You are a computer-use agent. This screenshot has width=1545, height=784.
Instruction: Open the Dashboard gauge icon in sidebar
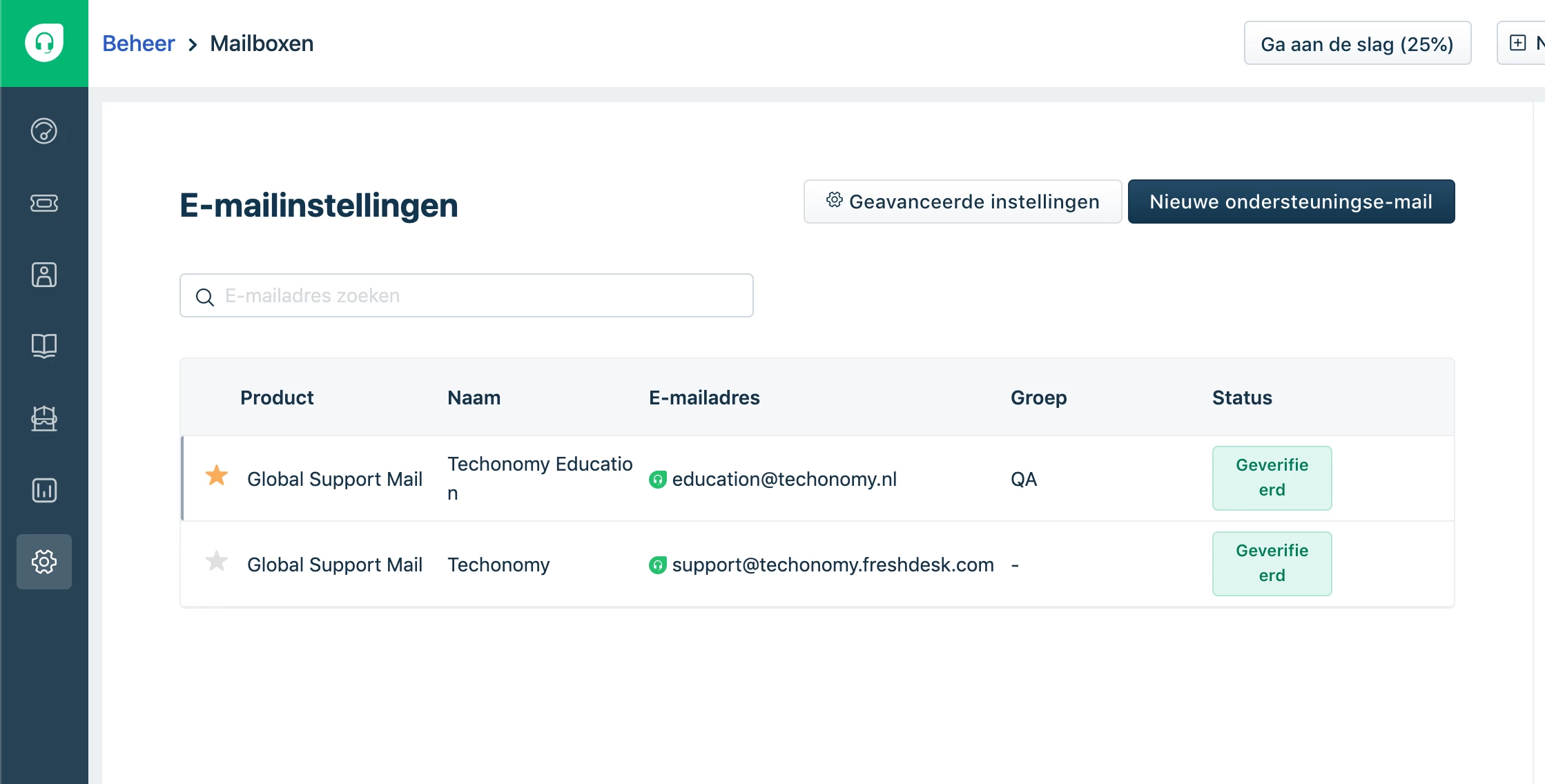[44, 131]
